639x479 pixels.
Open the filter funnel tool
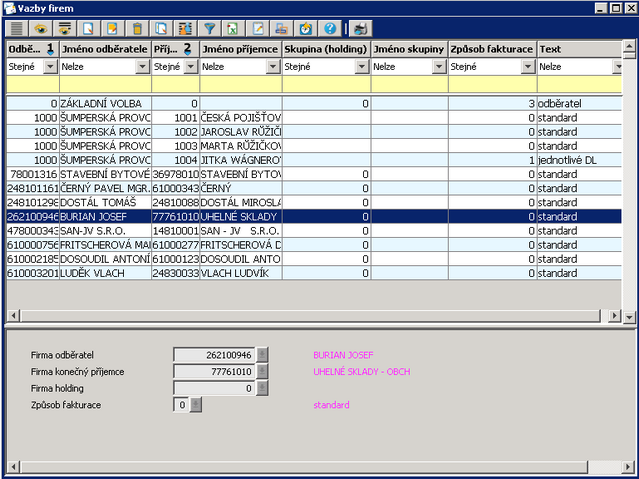coord(210,28)
